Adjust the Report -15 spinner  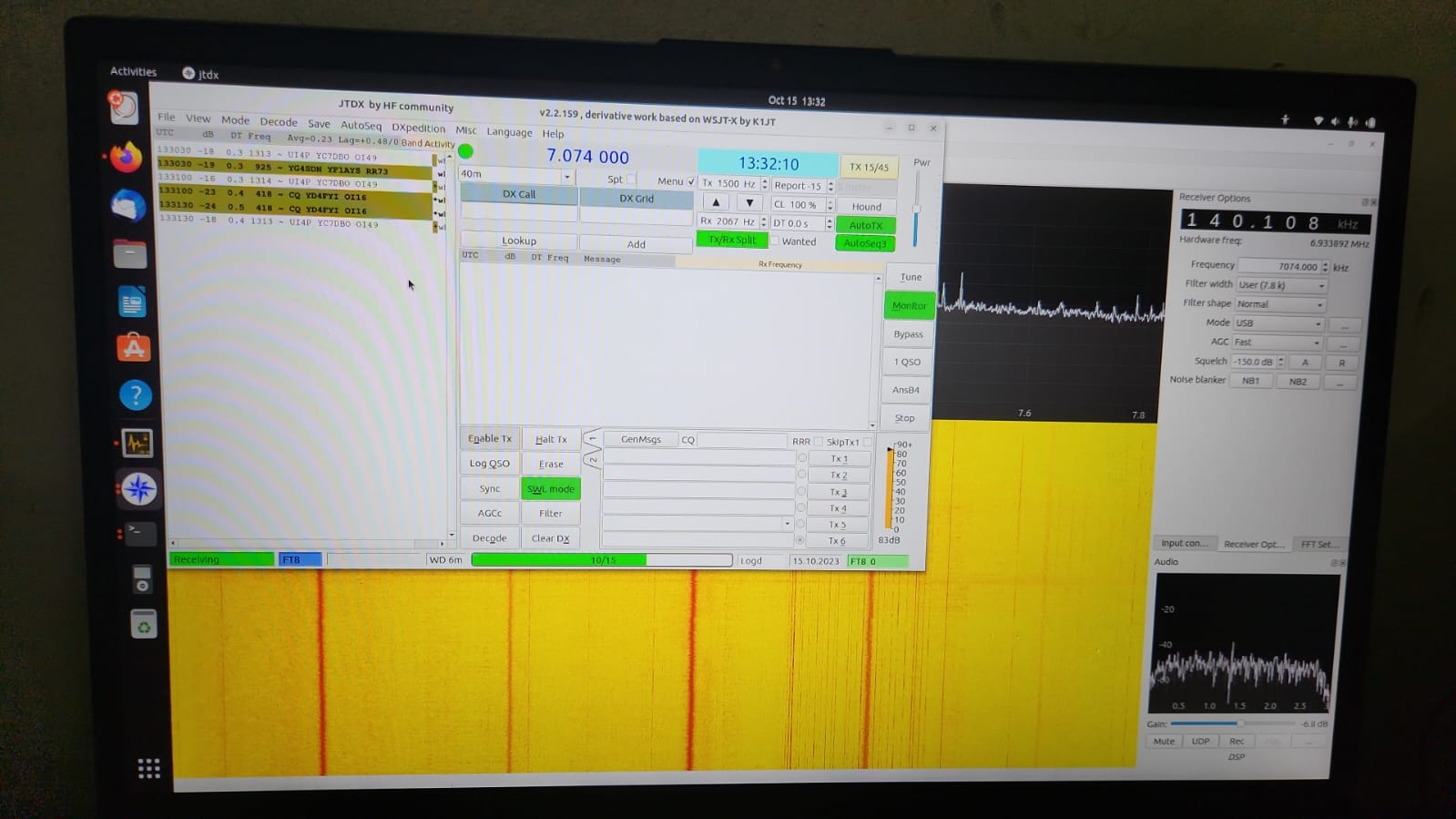pos(830,186)
